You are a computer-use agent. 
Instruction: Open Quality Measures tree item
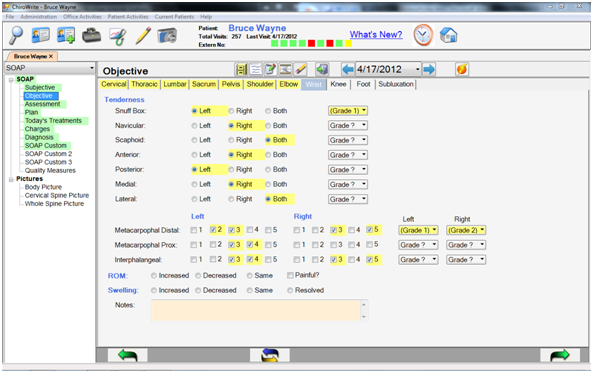tap(50, 171)
